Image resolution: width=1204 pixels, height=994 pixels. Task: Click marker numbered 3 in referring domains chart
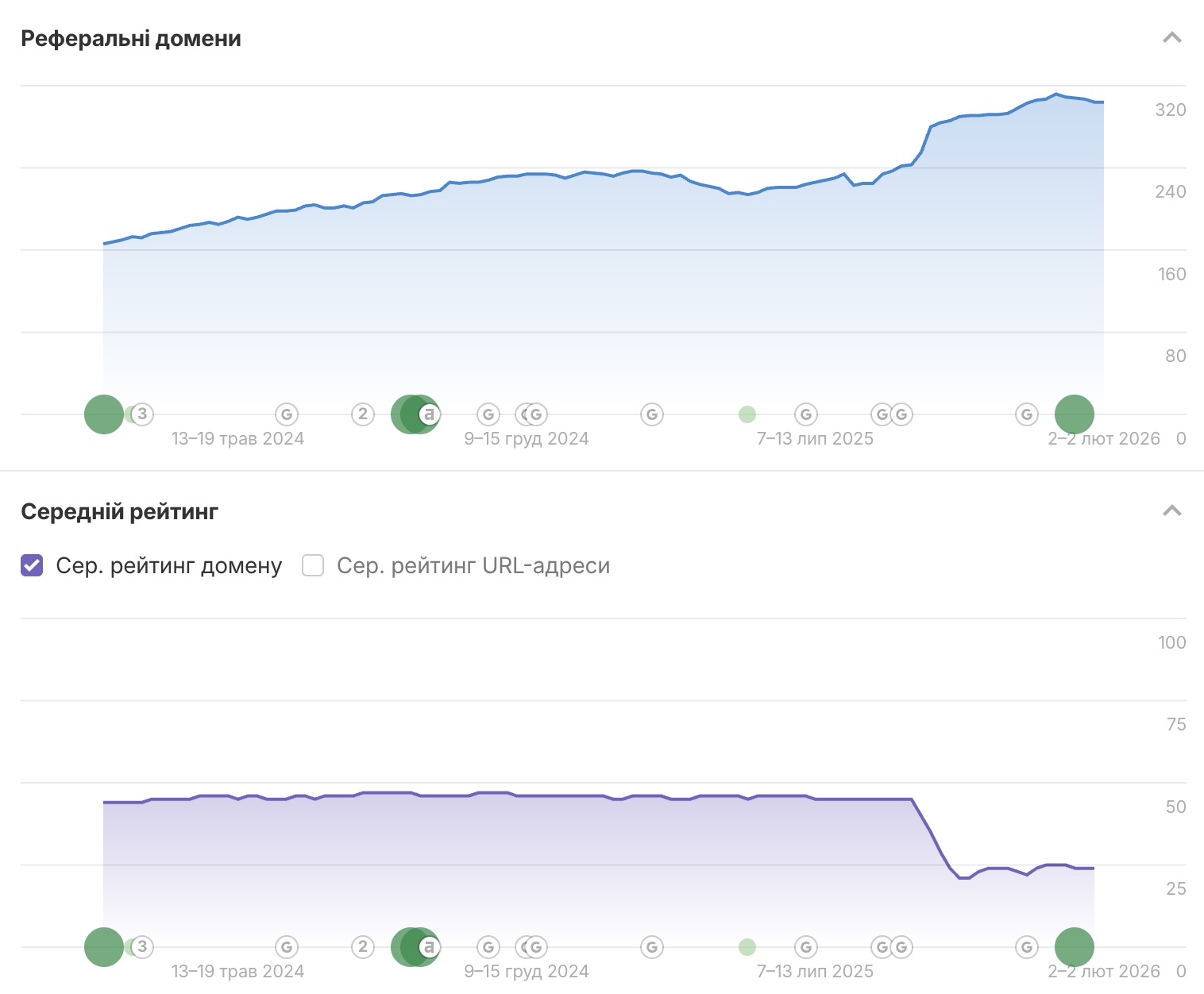(143, 414)
